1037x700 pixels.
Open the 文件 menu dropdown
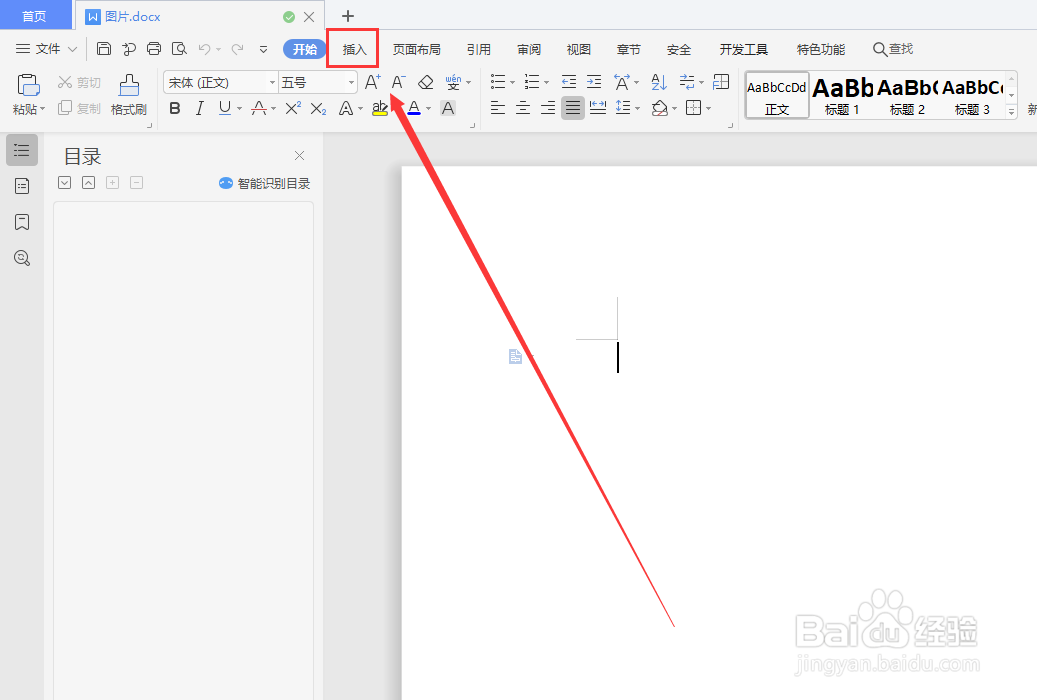tap(46, 49)
